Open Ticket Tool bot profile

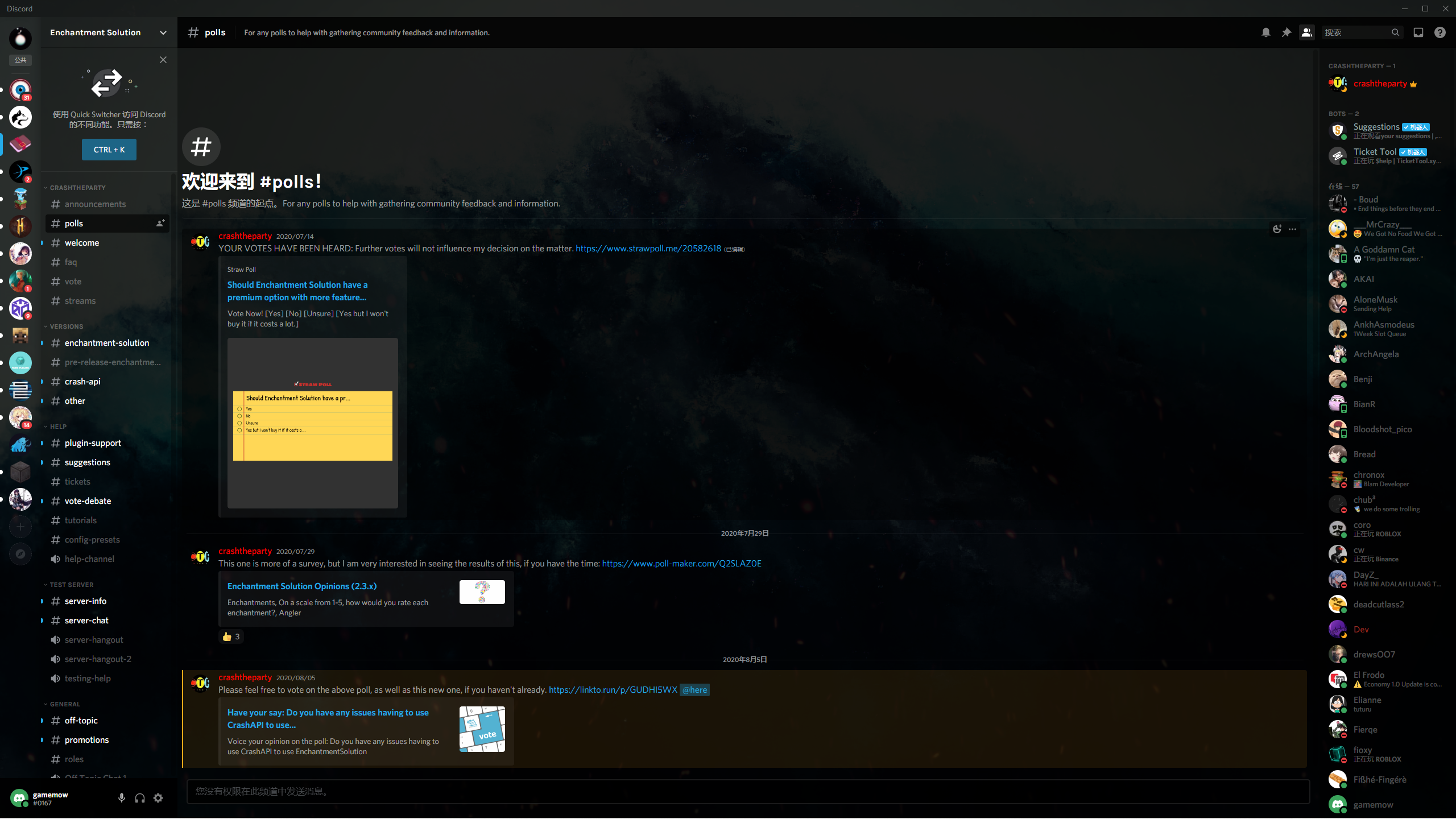pyautogui.click(x=1385, y=156)
